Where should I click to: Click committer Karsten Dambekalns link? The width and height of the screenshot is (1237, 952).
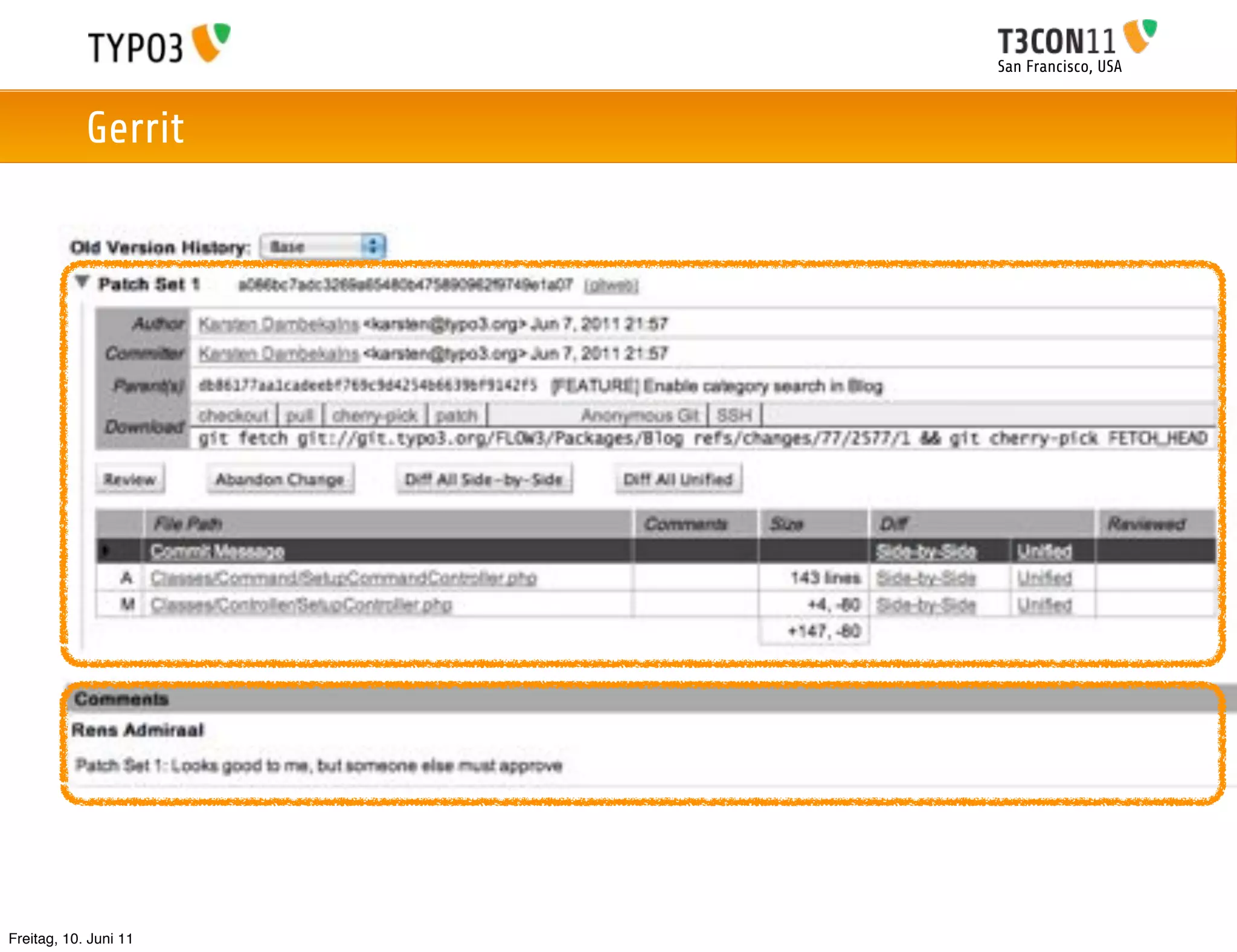[x=278, y=353]
